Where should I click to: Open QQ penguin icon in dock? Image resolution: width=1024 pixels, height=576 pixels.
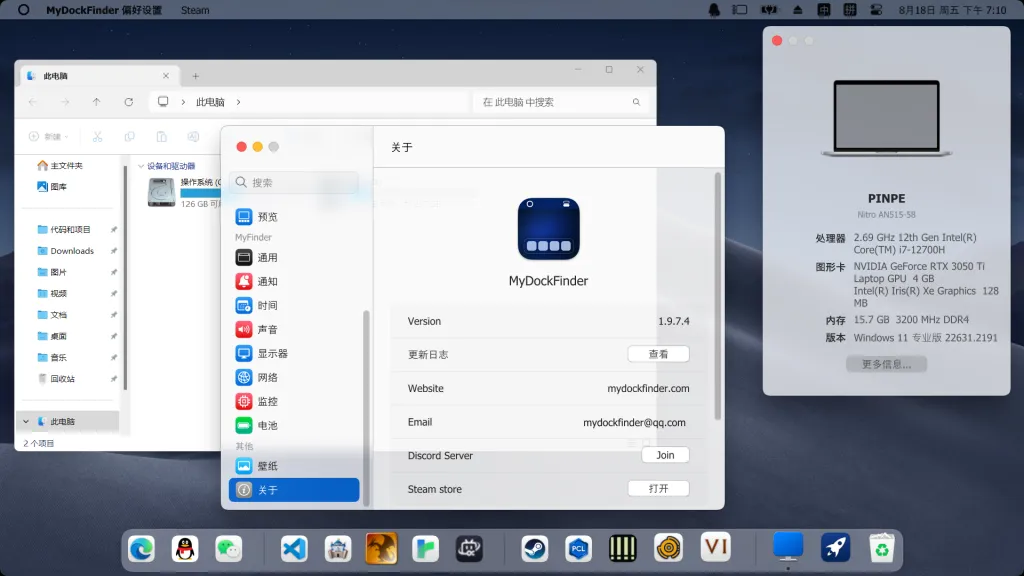point(185,549)
